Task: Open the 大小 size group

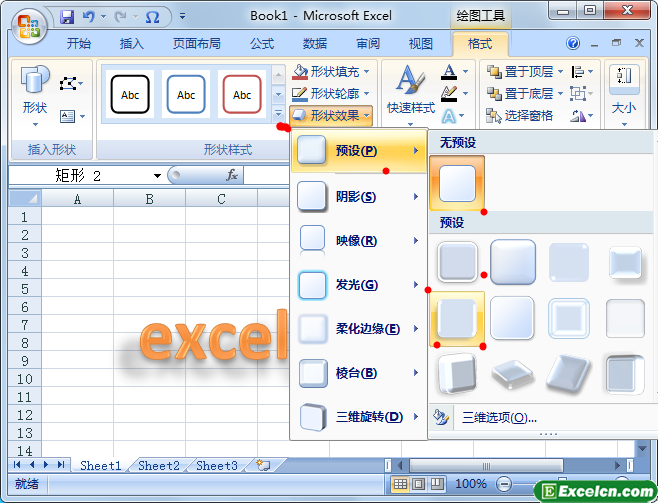Action: pyautogui.click(x=624, y=96)
